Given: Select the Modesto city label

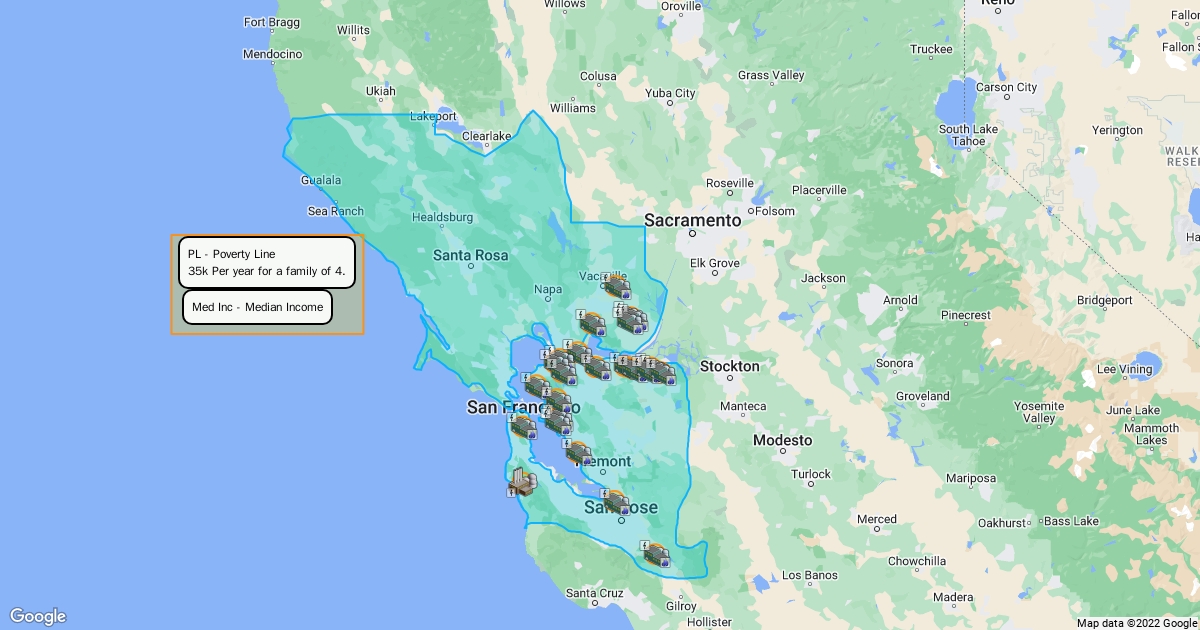Looking at the screenshot, I should click(782, 441).
